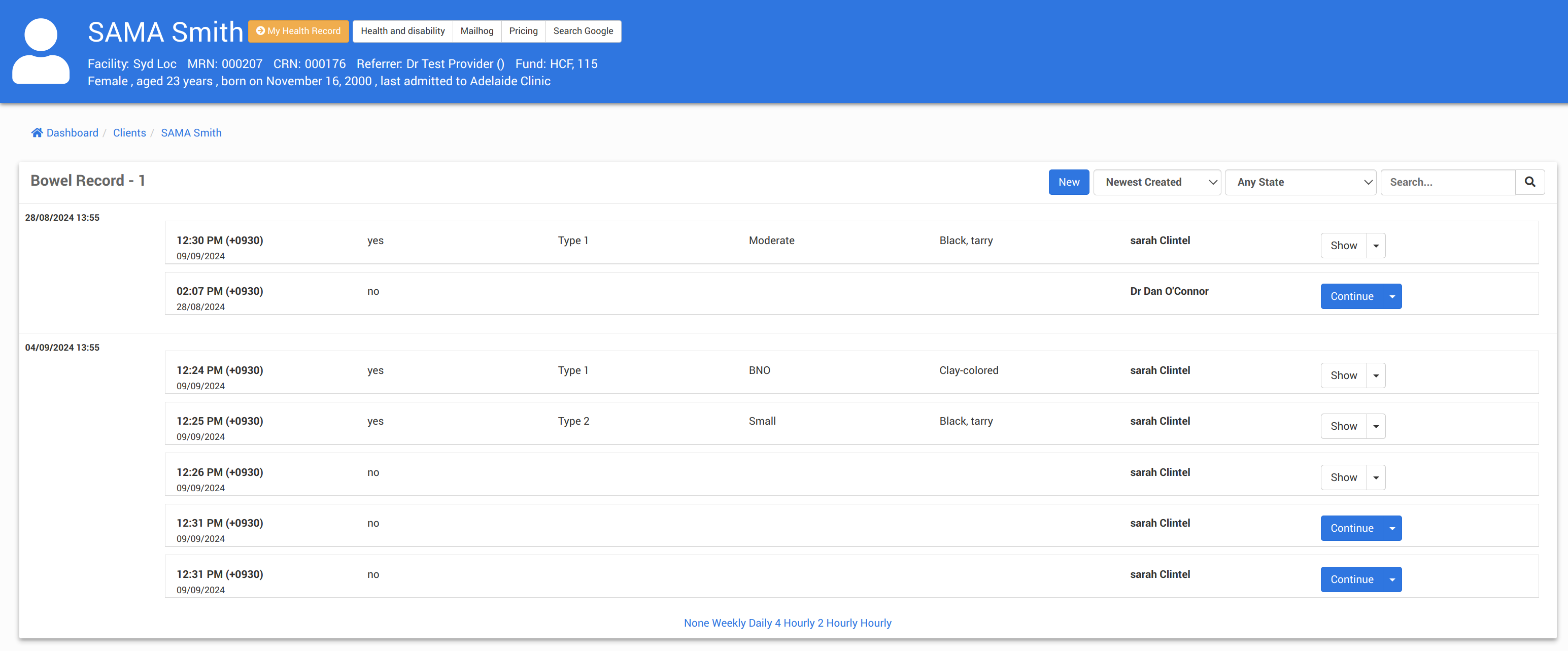Open the Mailhog tab

point(476,31)
